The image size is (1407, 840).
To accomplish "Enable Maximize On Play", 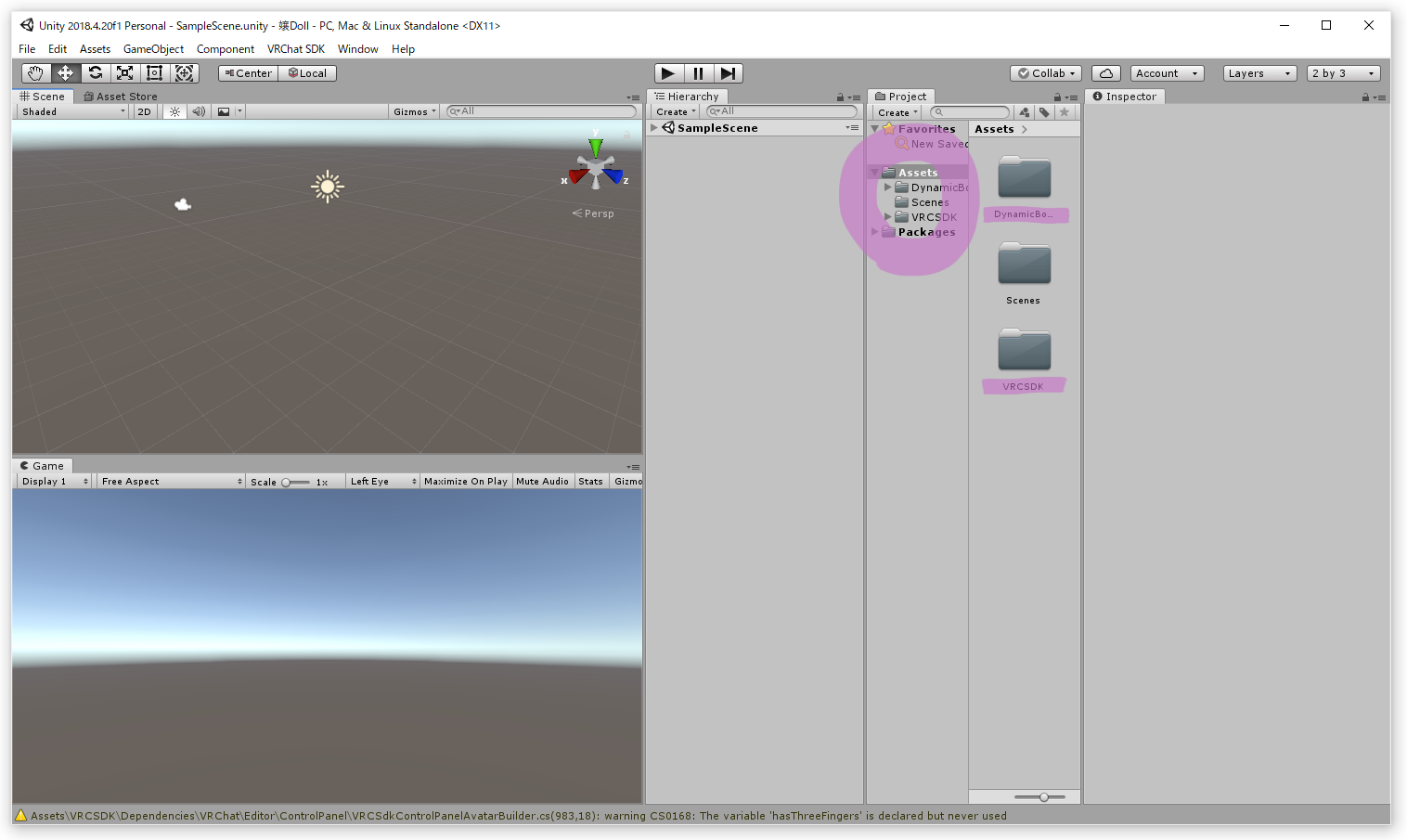I will pos(466,482).
